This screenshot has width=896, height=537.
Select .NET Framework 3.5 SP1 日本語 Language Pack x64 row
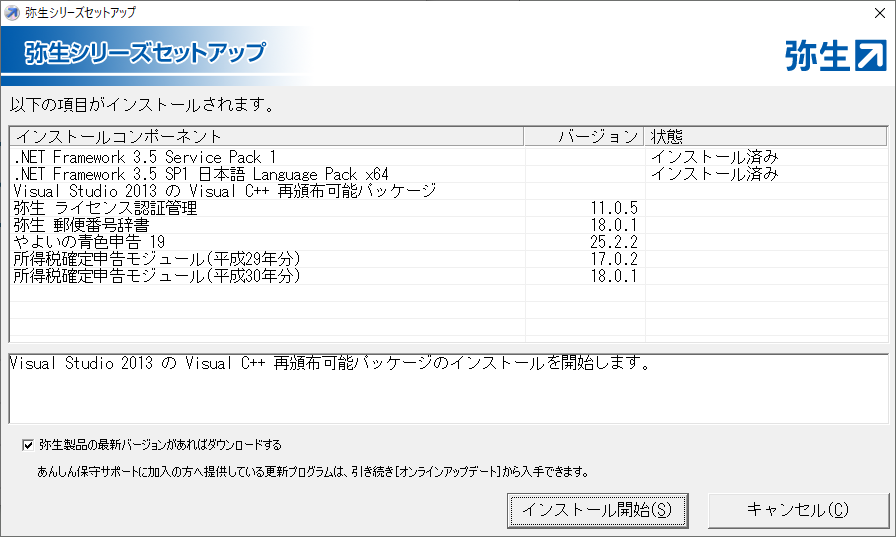point(449,174)
